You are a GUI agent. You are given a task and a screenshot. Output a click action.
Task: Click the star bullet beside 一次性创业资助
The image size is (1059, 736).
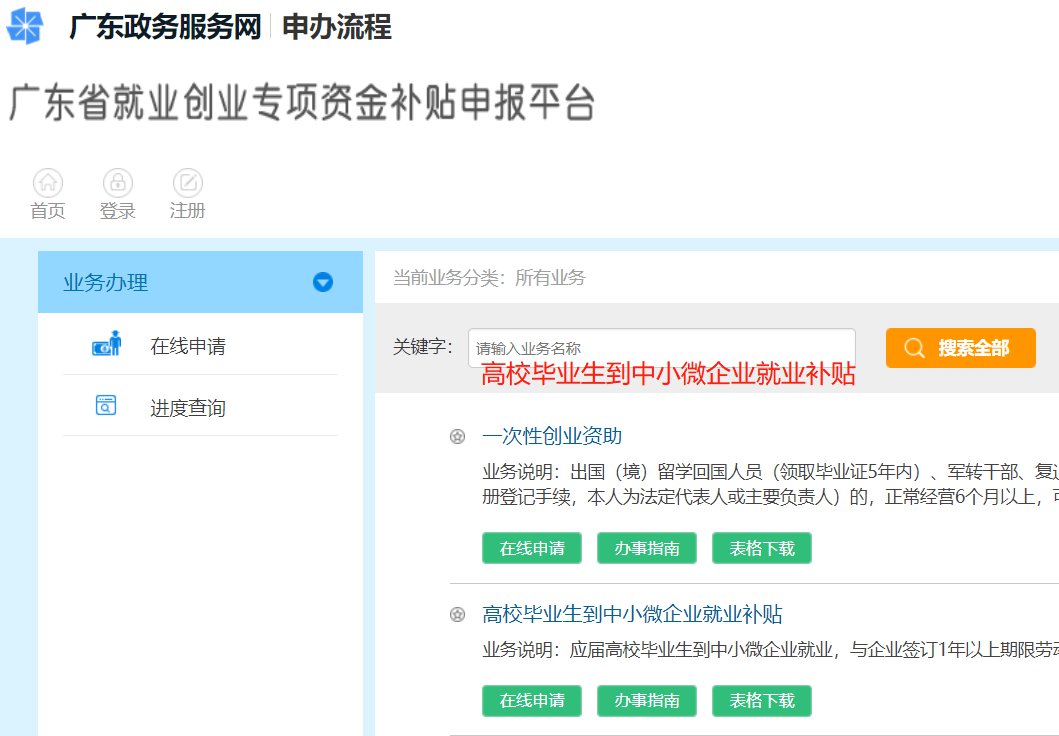pos(457,436)
